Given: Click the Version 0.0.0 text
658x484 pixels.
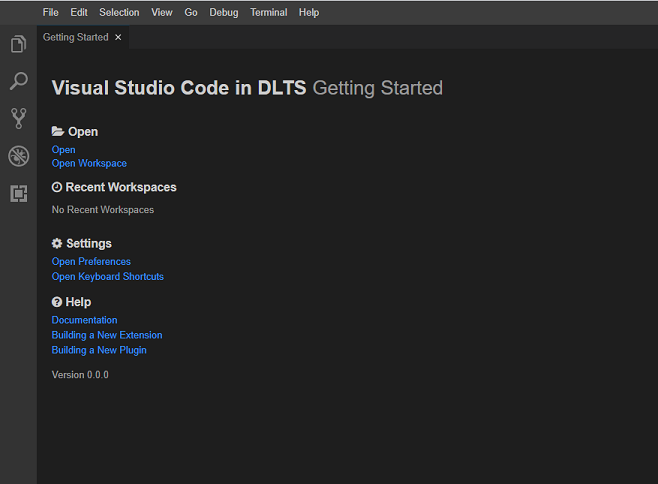Looking at the screenshot, I should coord(80,375).
